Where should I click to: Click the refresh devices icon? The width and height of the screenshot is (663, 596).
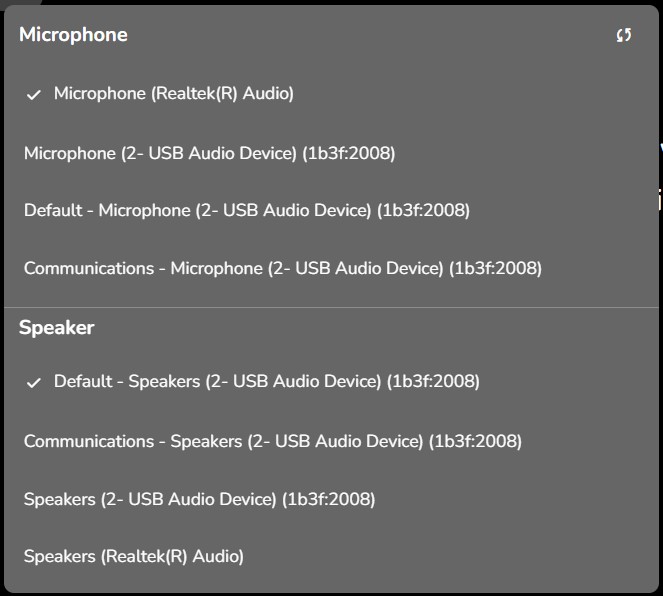click(x=624, y=35)
